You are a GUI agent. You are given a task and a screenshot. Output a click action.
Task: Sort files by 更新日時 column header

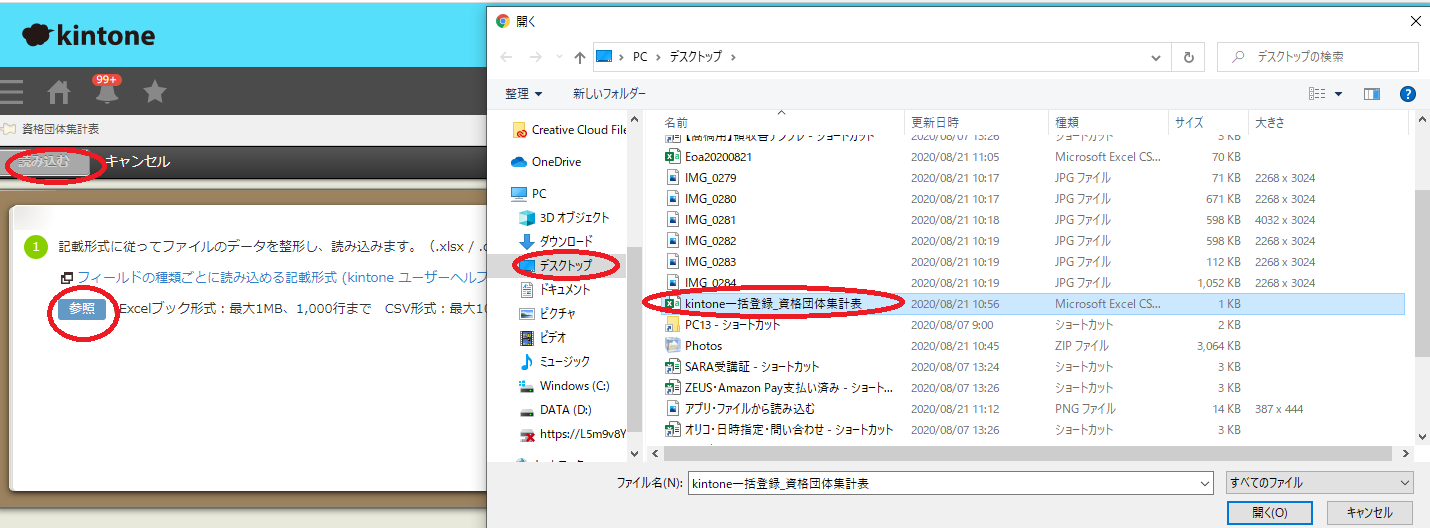(935, 122)
